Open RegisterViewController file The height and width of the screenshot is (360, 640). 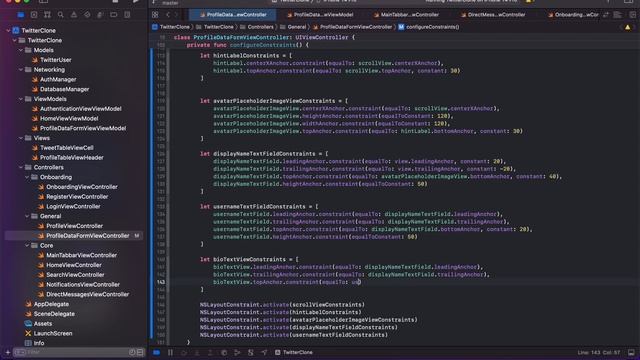[77, 197]
